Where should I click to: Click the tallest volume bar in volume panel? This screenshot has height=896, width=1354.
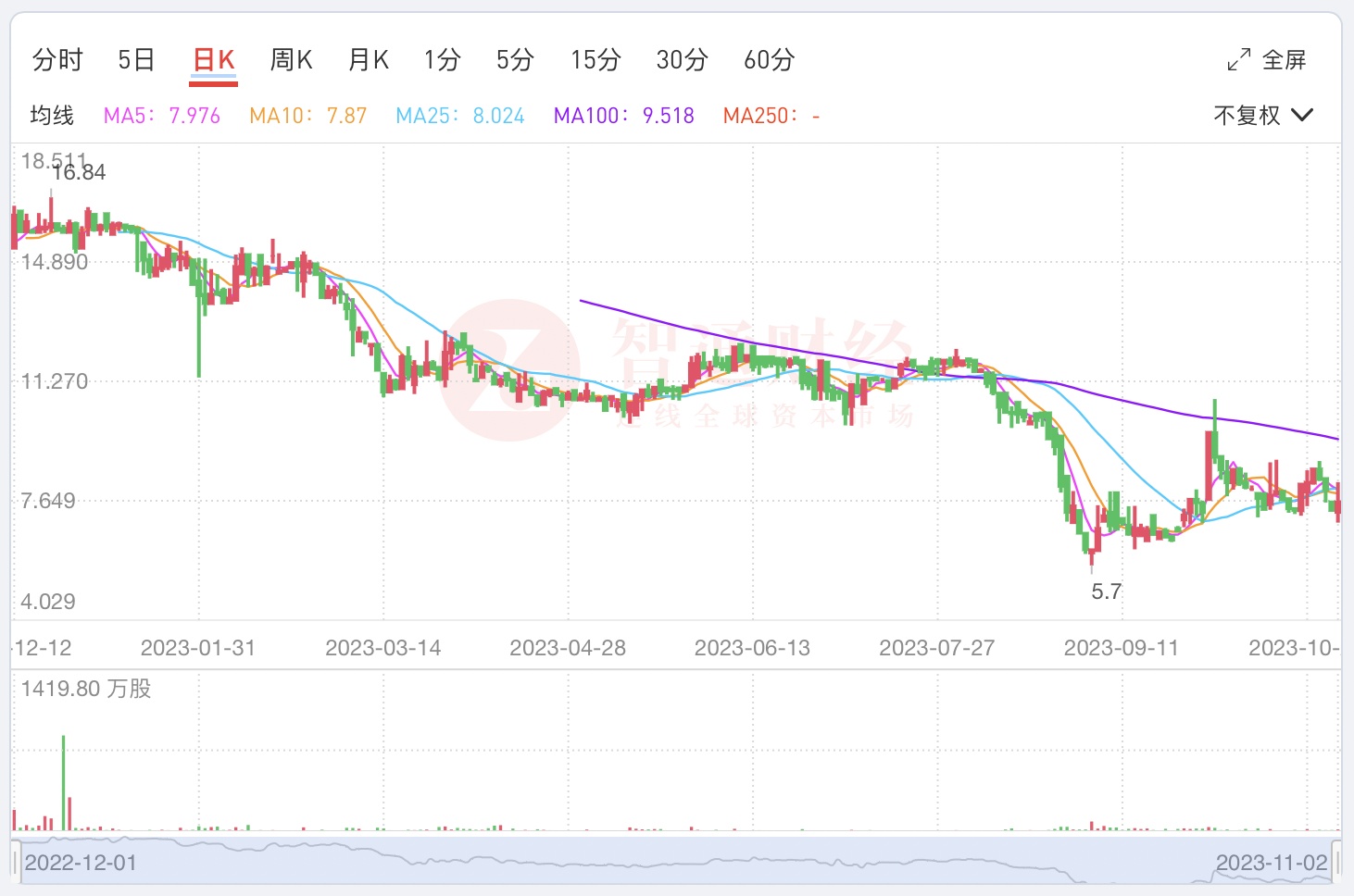click(64, 782)
